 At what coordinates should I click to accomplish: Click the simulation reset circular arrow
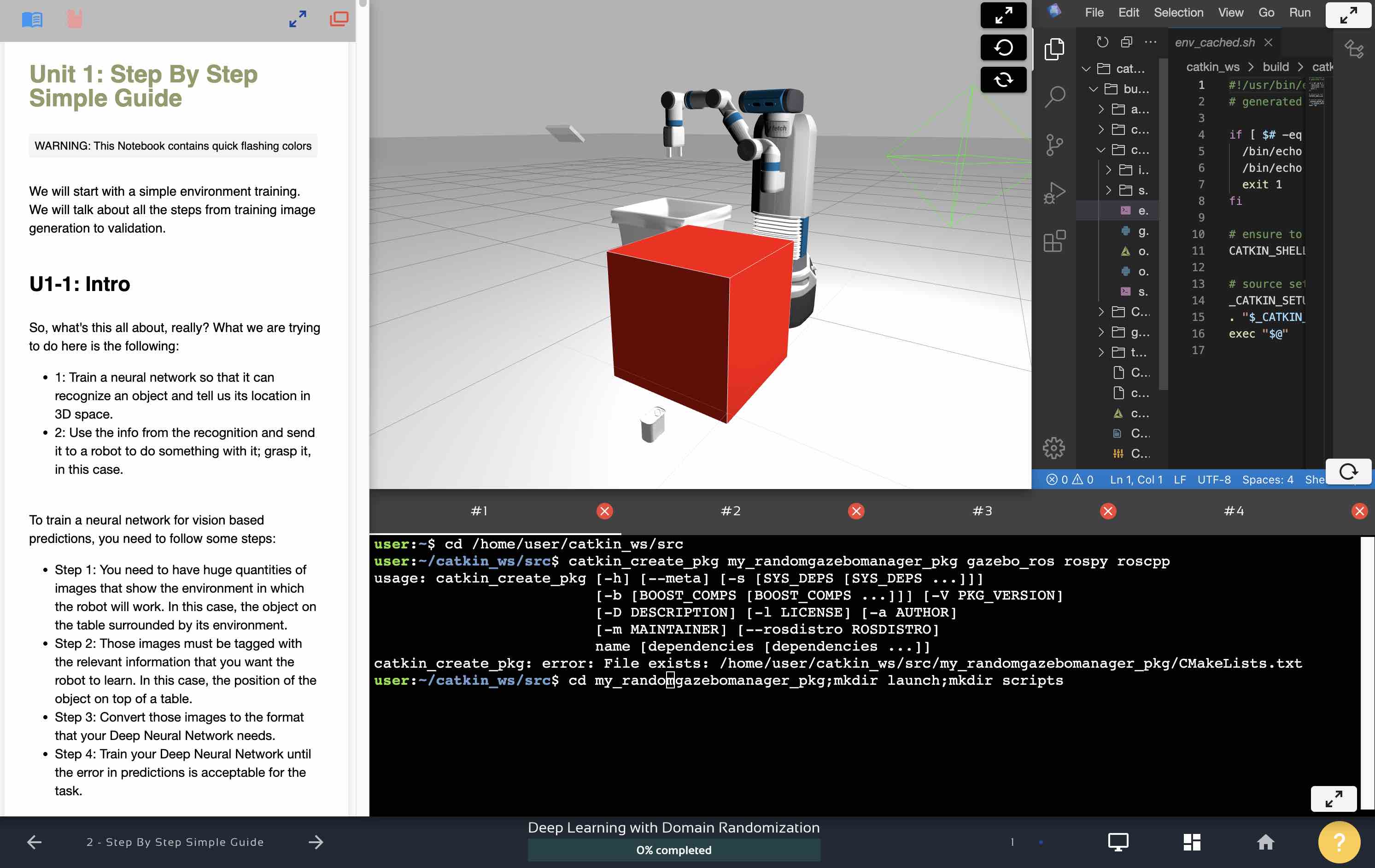click(1003, 47)
